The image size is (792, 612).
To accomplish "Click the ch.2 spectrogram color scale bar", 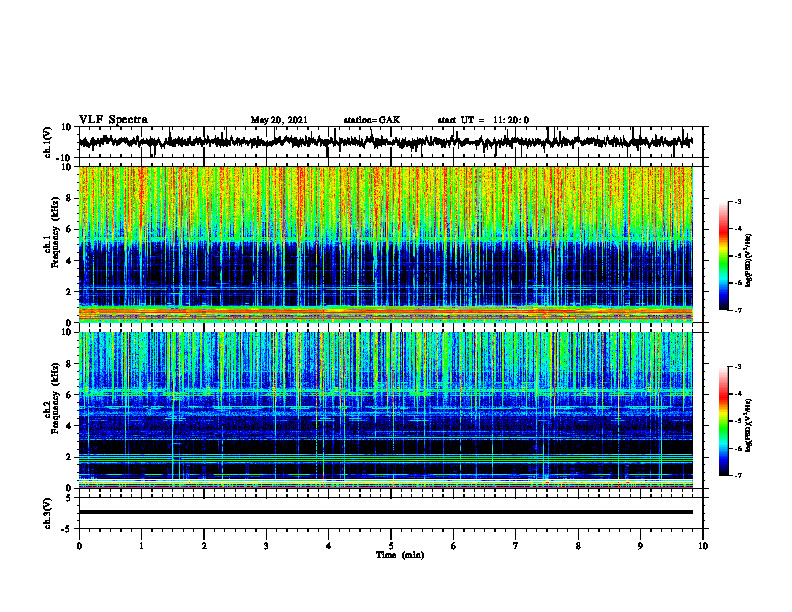I will [724, 421].
